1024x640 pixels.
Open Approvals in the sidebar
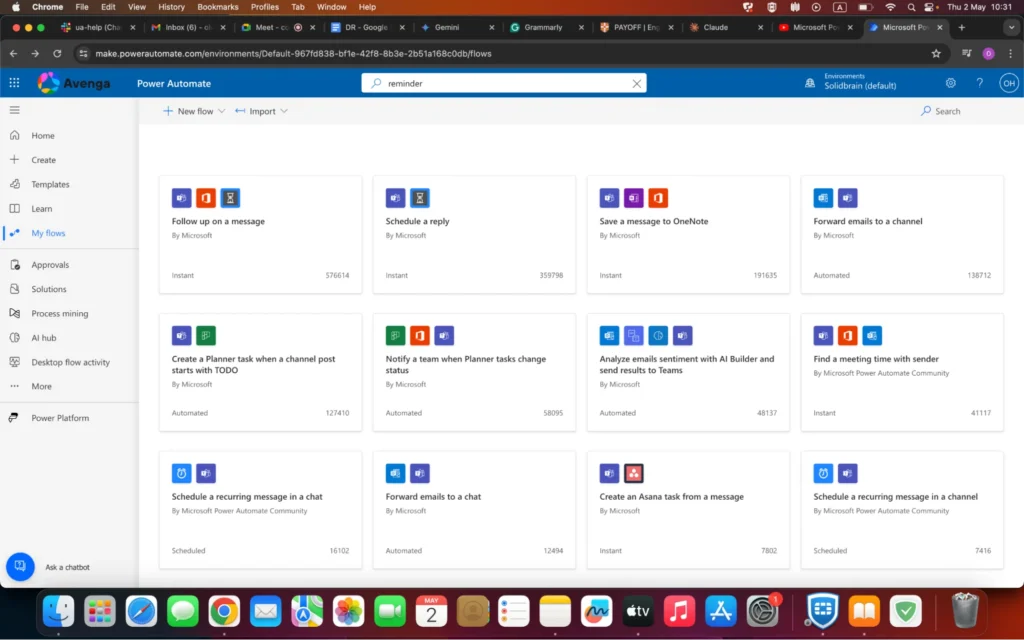(x=50, y=265)
